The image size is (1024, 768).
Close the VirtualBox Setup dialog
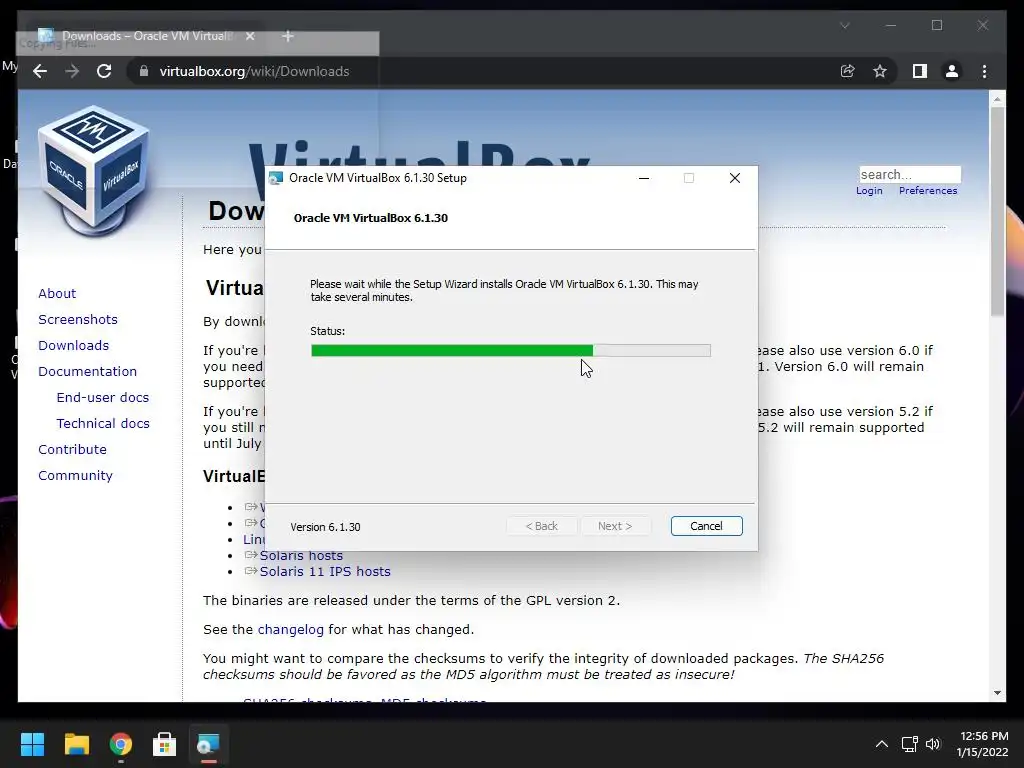735,178
